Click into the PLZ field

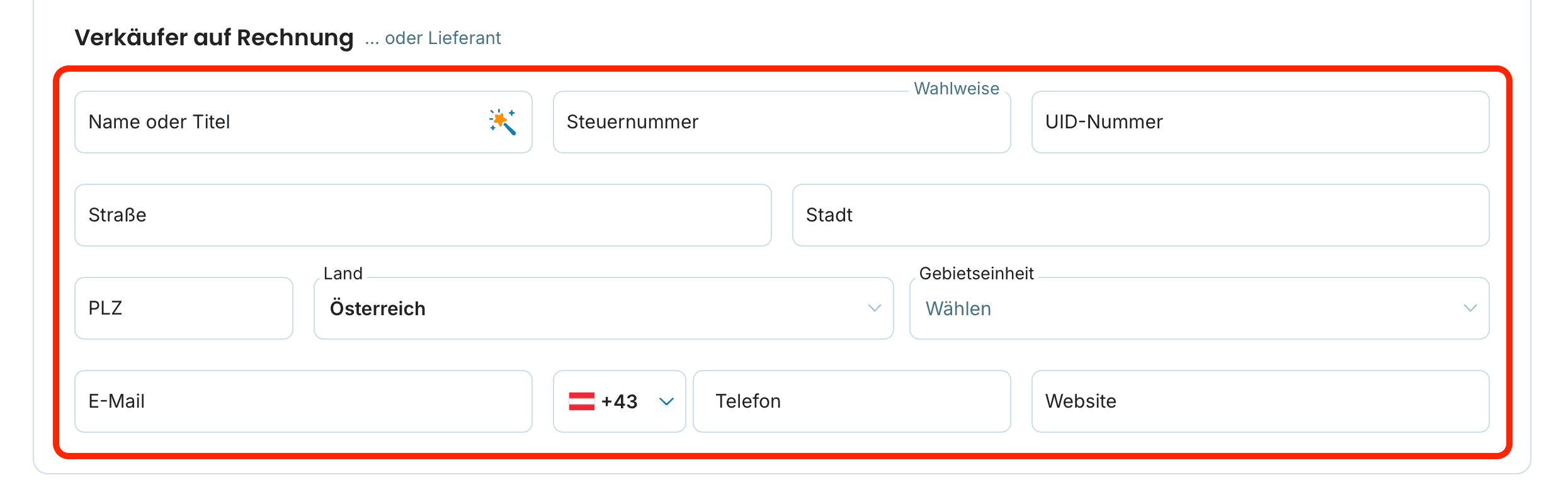click(x=184, y=308)
